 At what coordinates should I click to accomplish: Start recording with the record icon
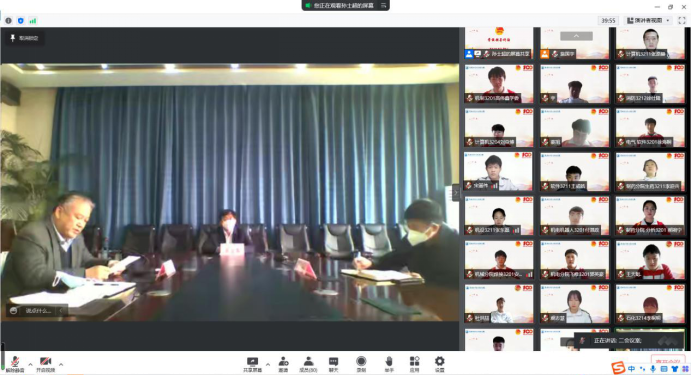pos(361,365)
